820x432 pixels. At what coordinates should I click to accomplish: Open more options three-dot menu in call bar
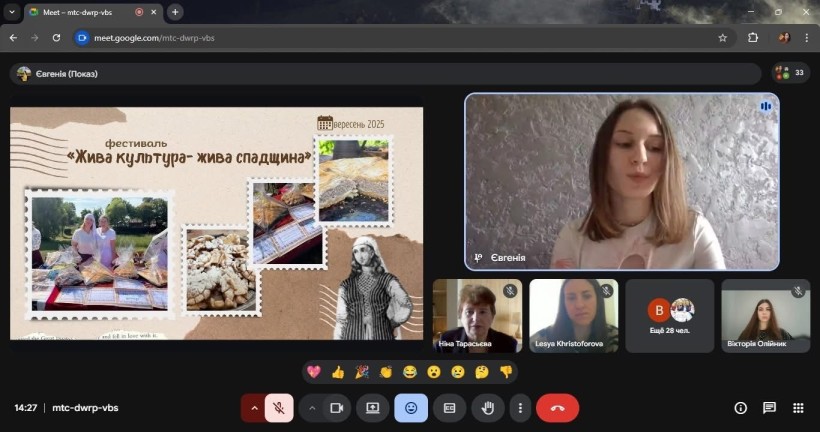coord(519,408)
